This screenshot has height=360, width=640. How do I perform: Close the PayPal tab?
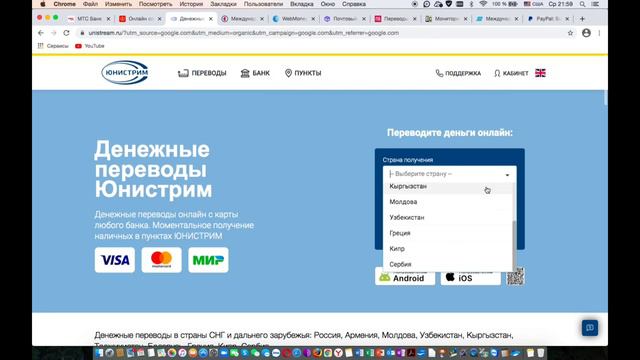(x=567, y=19)
